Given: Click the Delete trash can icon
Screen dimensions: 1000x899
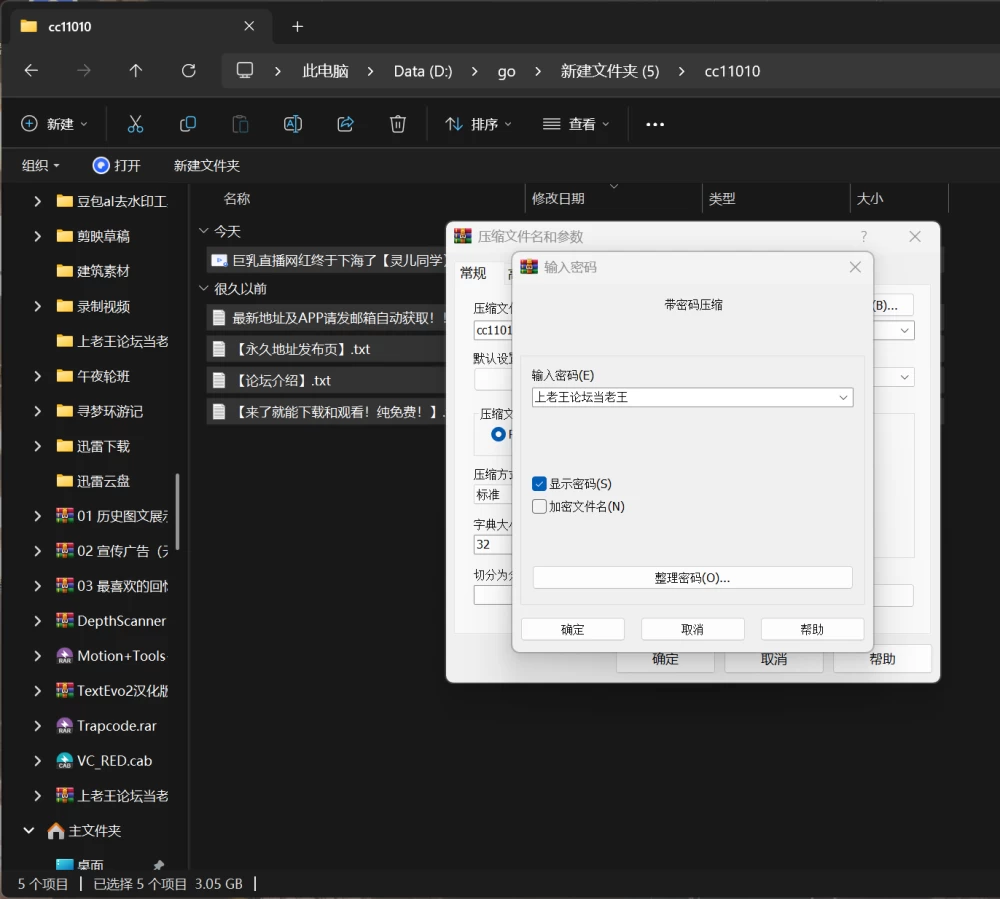Looking at the screenshot, I should 398,124.
